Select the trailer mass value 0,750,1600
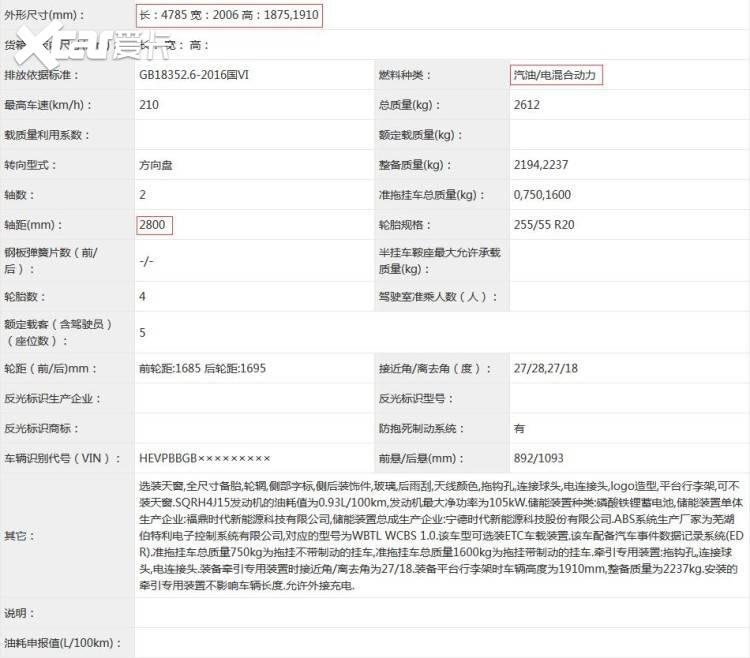This screenshot has width=750, height=658. pos(542,195)
